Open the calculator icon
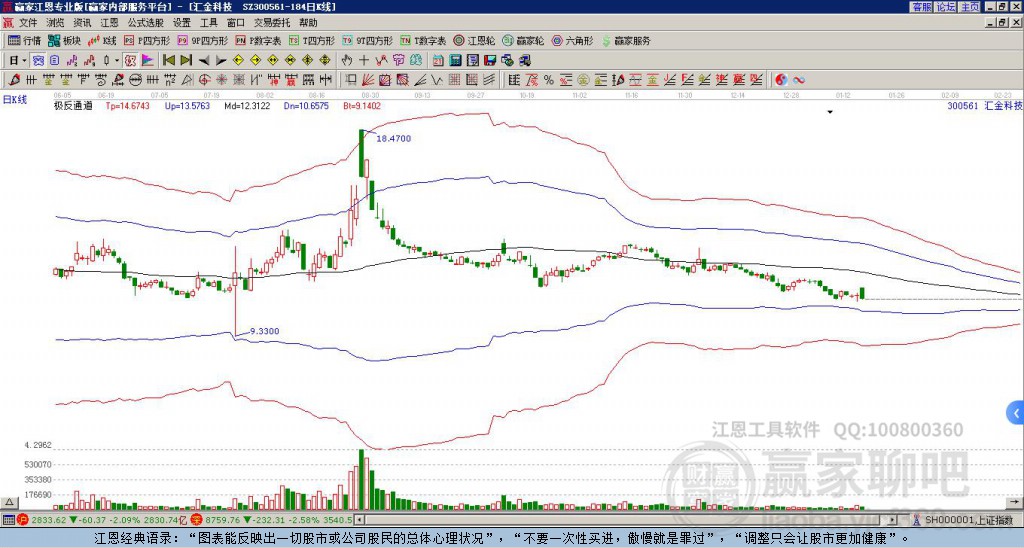This screenshot has height=548, width=1024. (455, 61)
